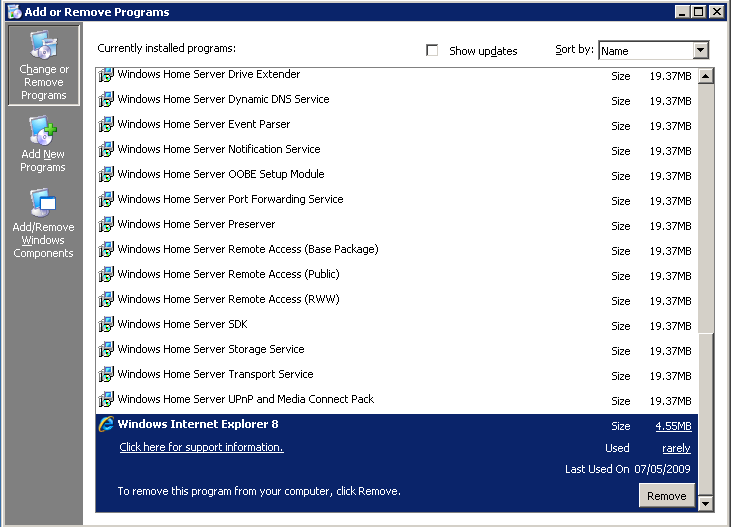731x527 pixels.
Task: Click installer icon for Remote Access (Base Package)
Action: coord(106,250)
